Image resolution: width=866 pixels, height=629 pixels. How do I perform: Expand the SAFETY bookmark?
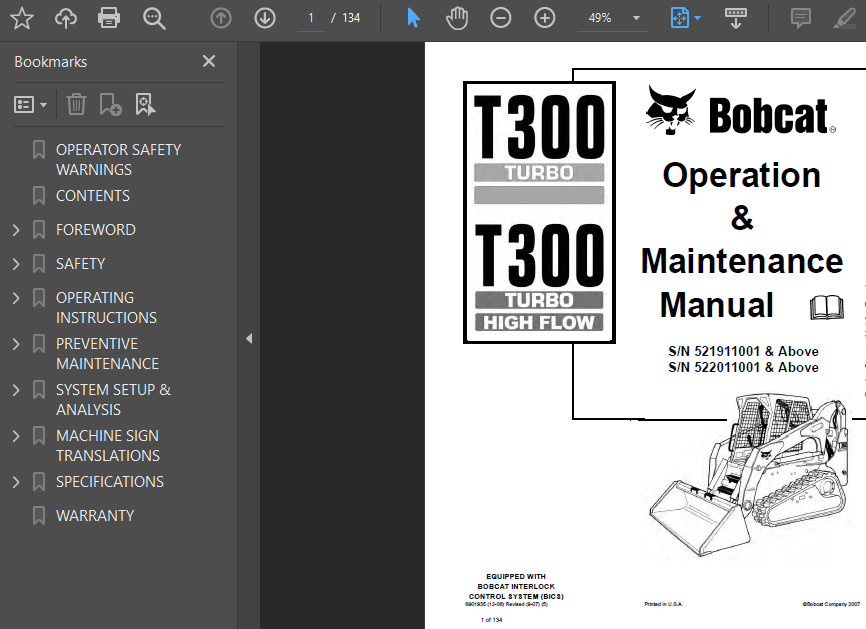click(x=16, y=264)
